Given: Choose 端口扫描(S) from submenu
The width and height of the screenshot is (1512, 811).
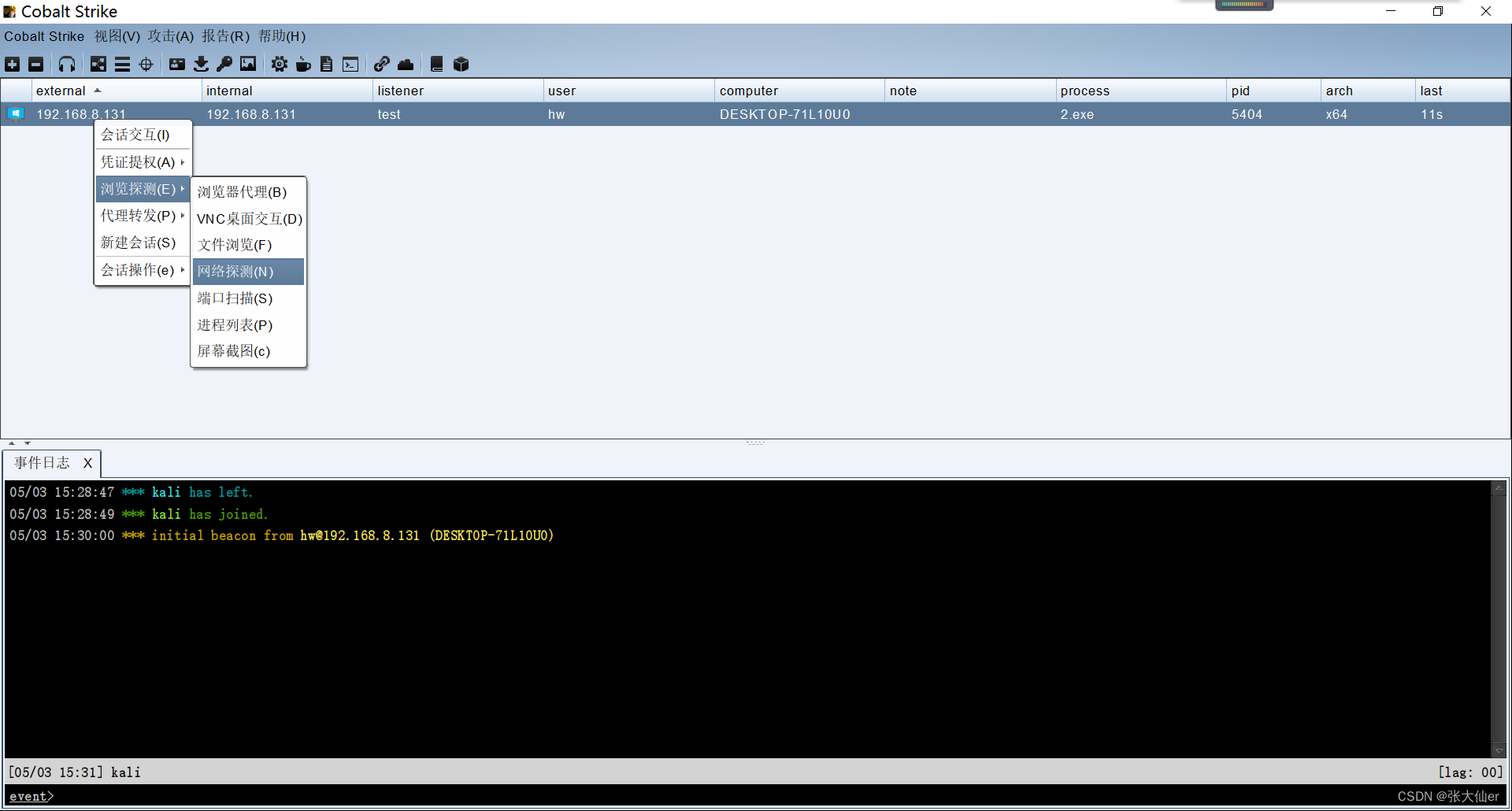Looking at the screenshot, I should coord(248,298).
